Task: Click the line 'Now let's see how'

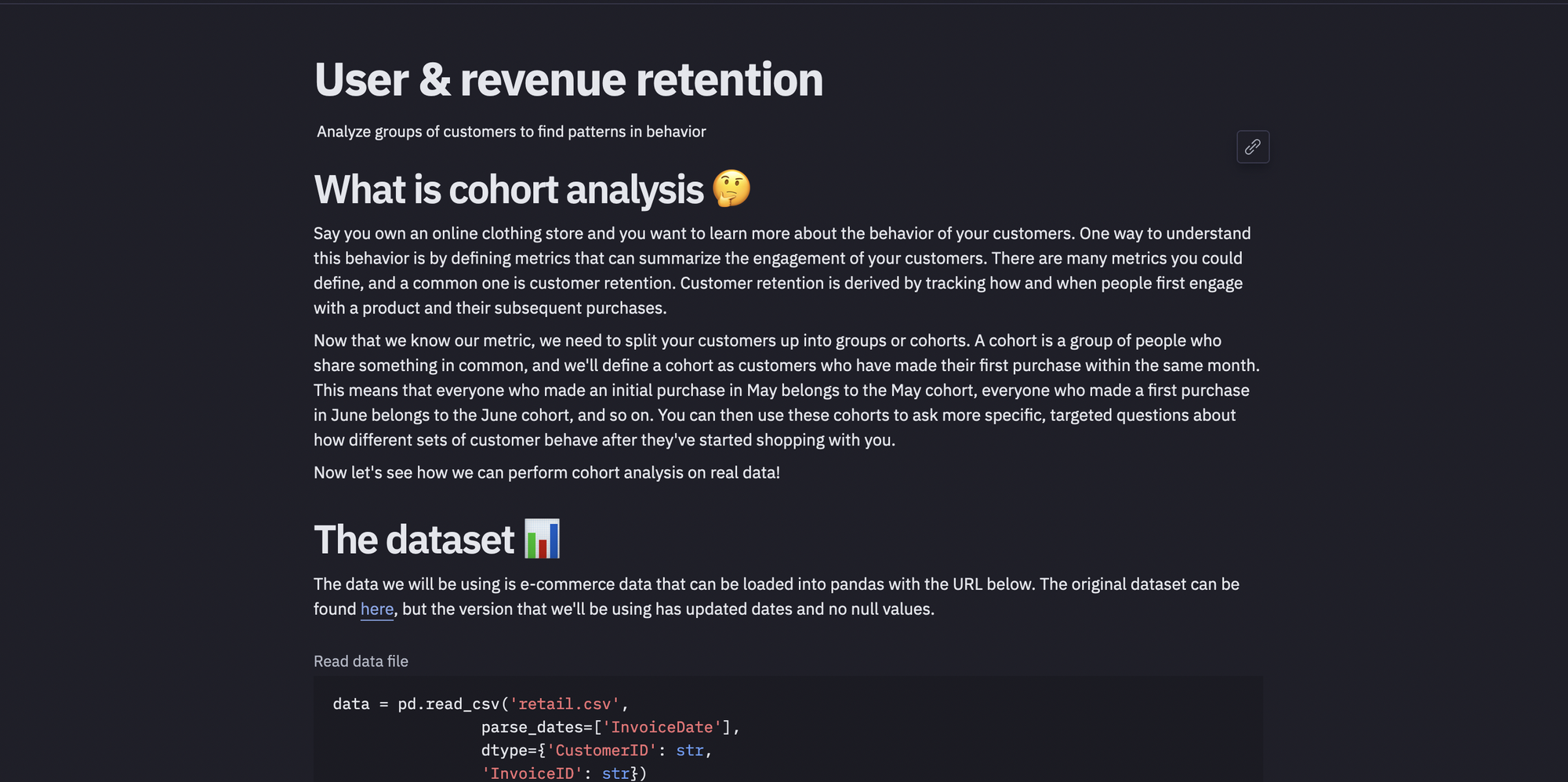Action: (x=547, y=472)
